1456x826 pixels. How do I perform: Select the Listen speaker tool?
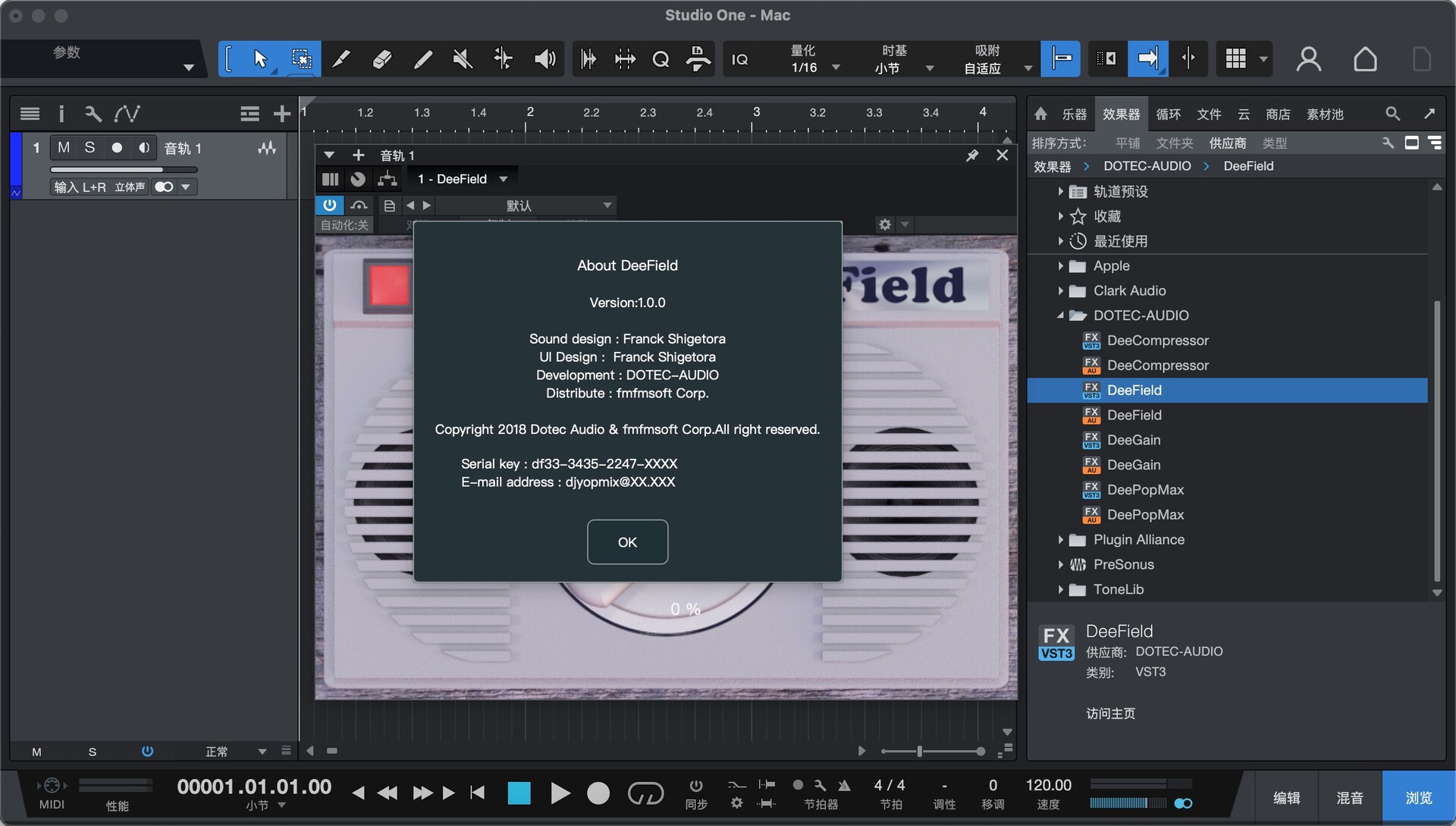point(544,59)
